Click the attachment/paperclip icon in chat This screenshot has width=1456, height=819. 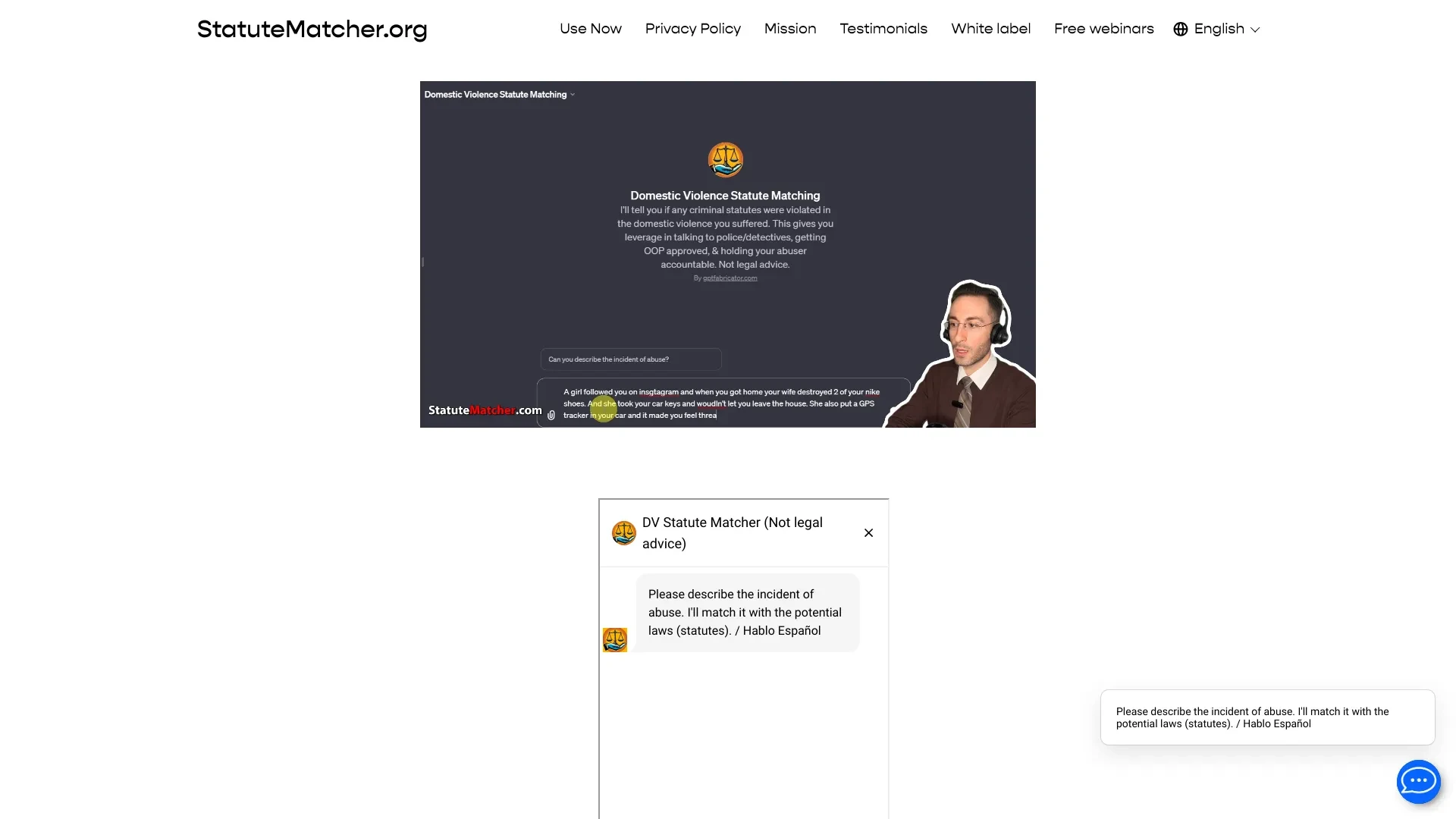[551, 410]
